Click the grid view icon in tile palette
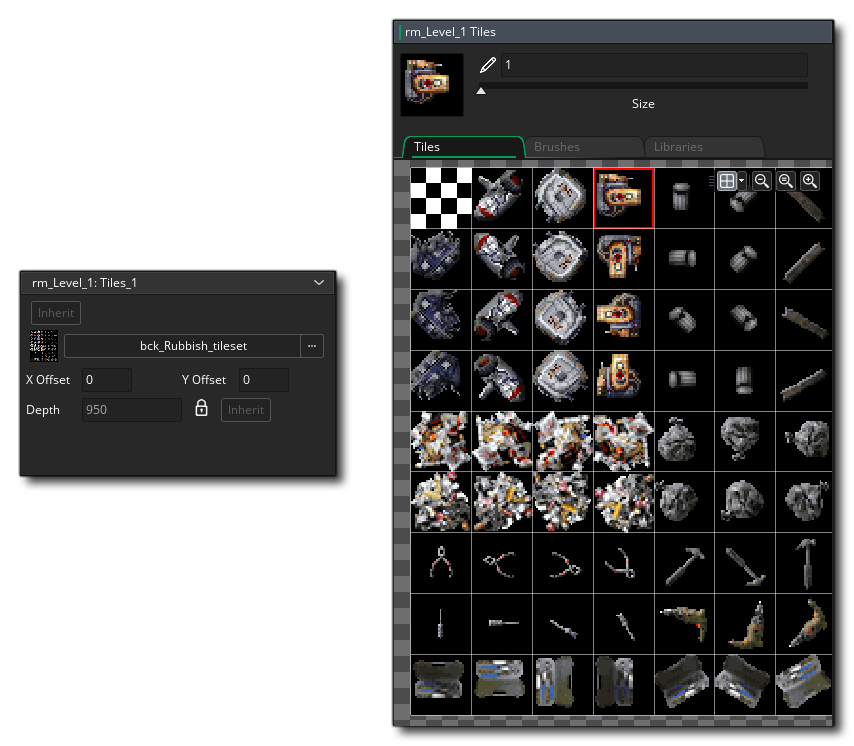Screen dimensions: 854x746 click(727, 181)
